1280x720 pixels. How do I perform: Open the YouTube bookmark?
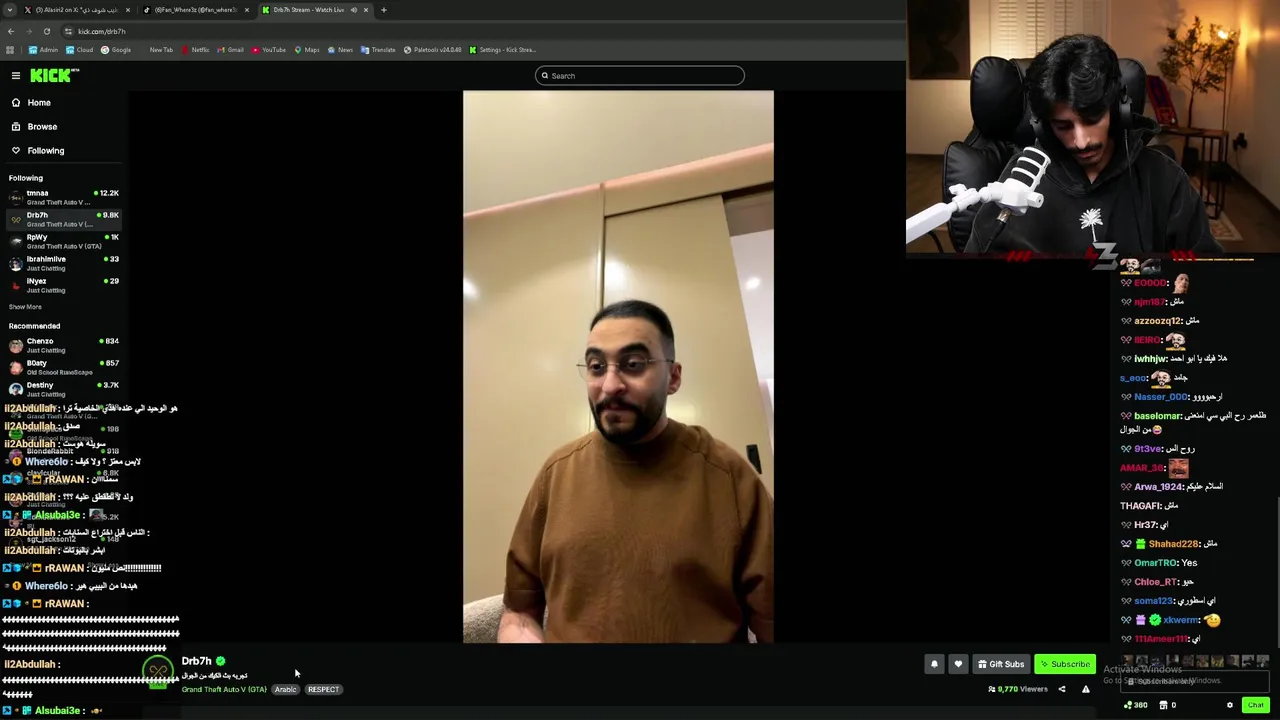tap(269, 50)
